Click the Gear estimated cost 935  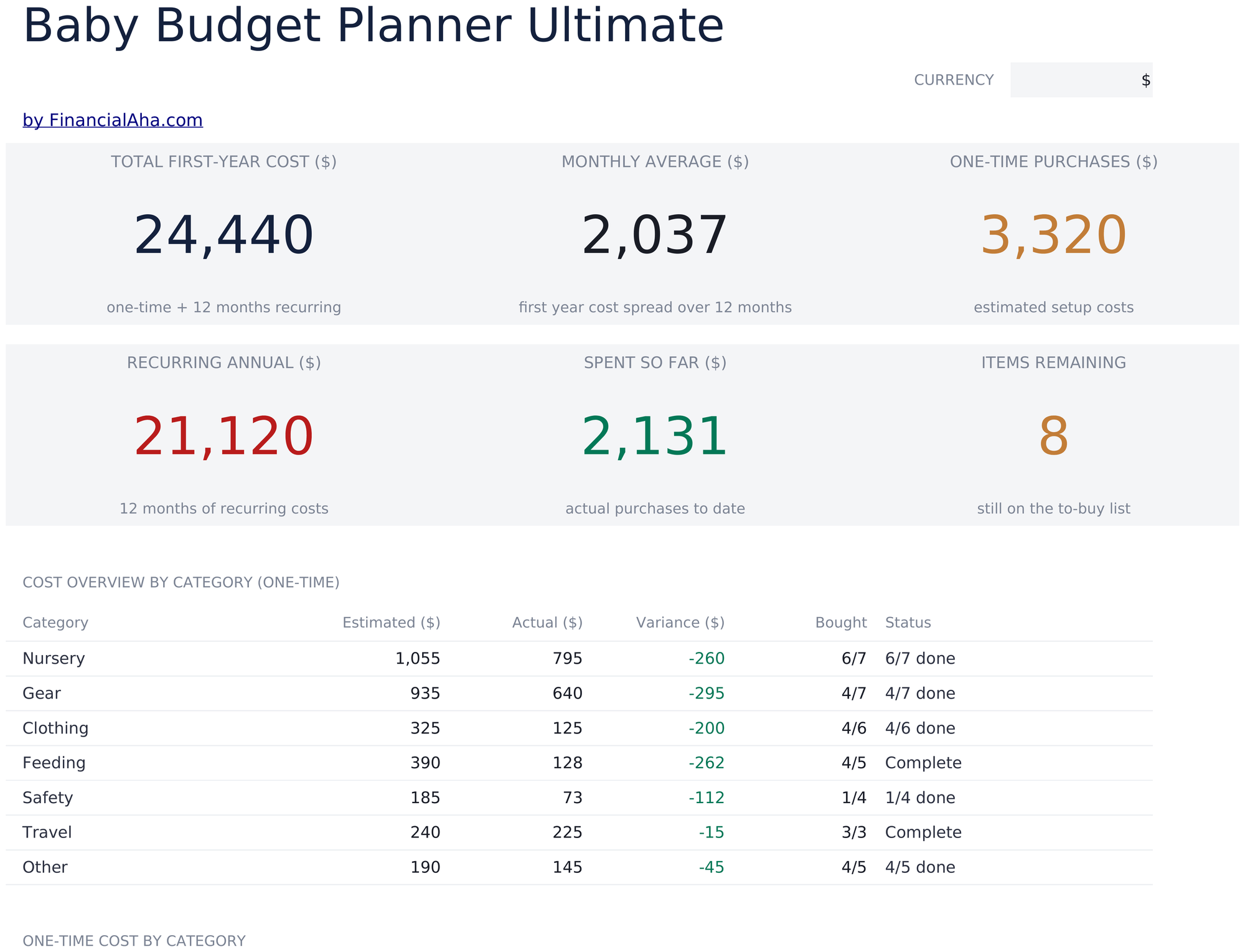[x=425, y=694]
